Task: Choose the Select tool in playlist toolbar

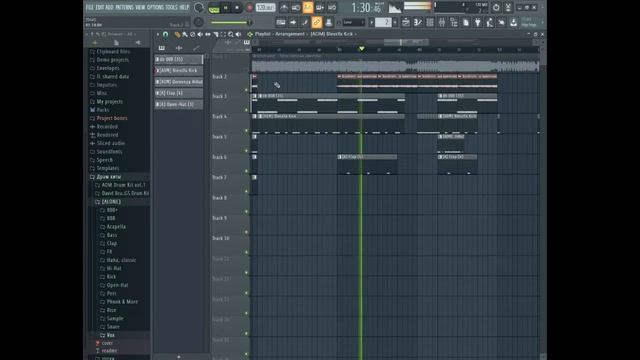Action: tap(223, 34)
